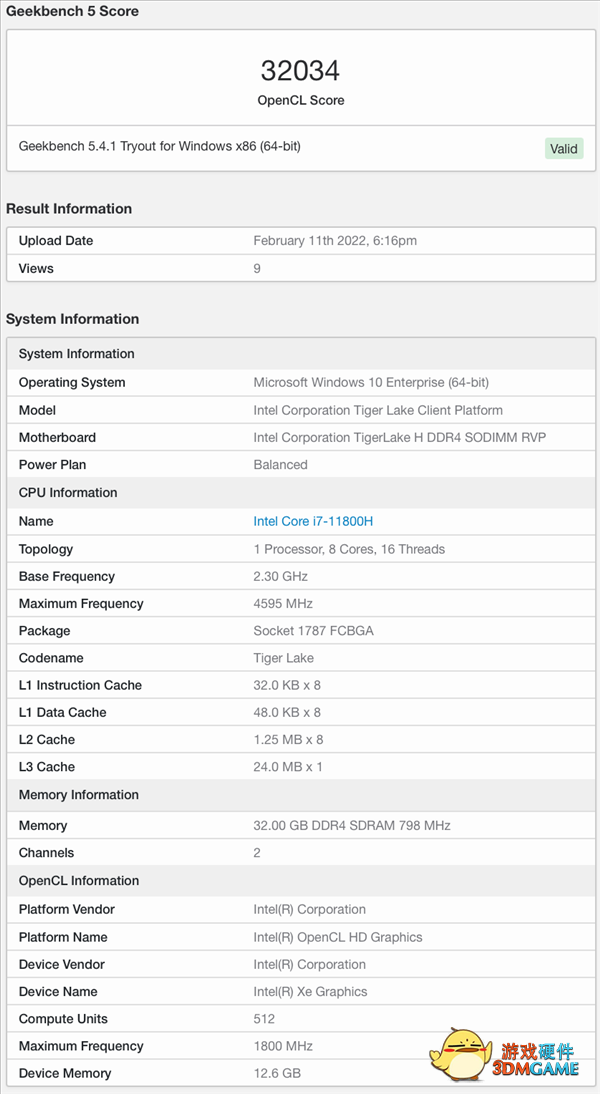Click the Tiger Lake codename value
Image resolution: width=600 pixels, height=1094 pixels.
point(283,658)
